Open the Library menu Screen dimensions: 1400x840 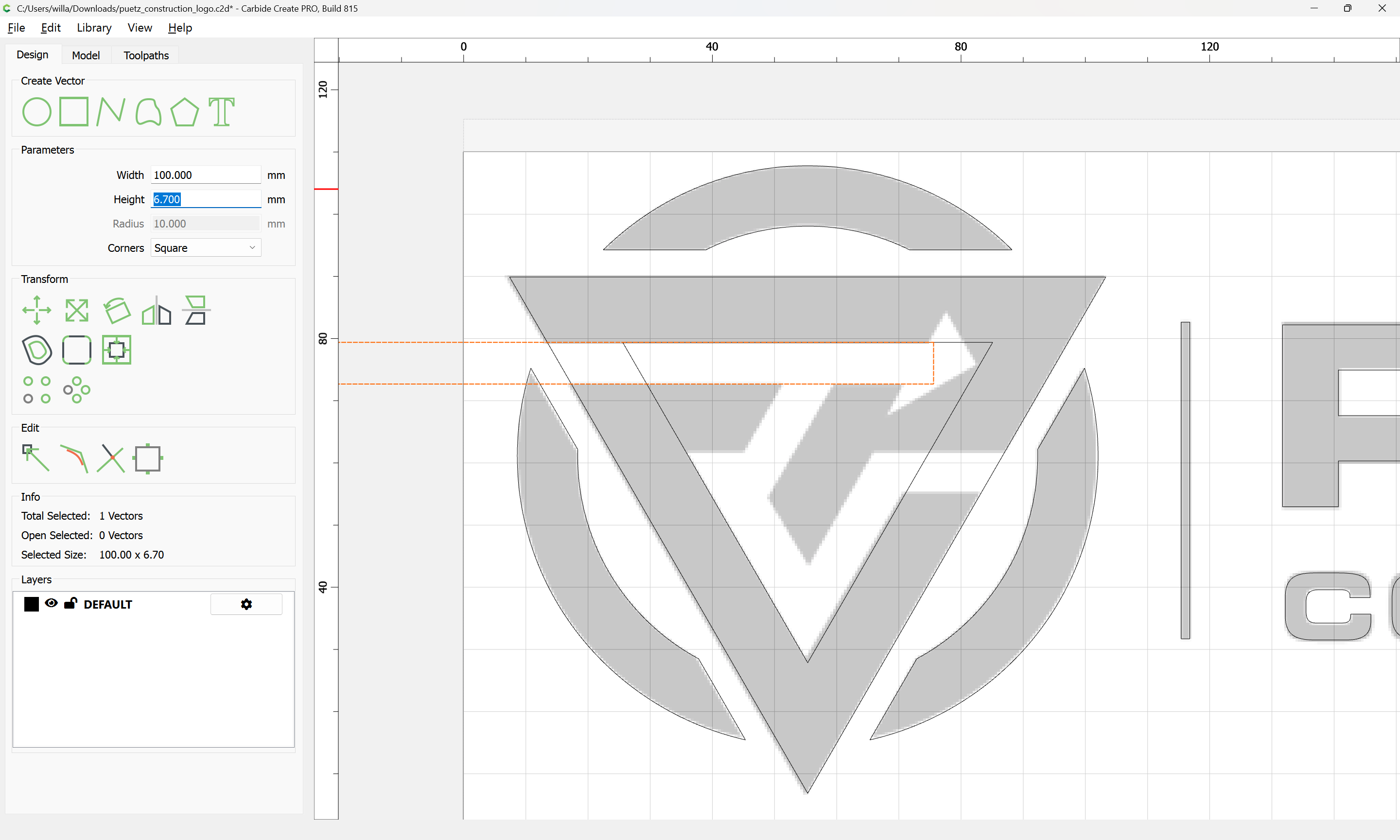point(94,28)
